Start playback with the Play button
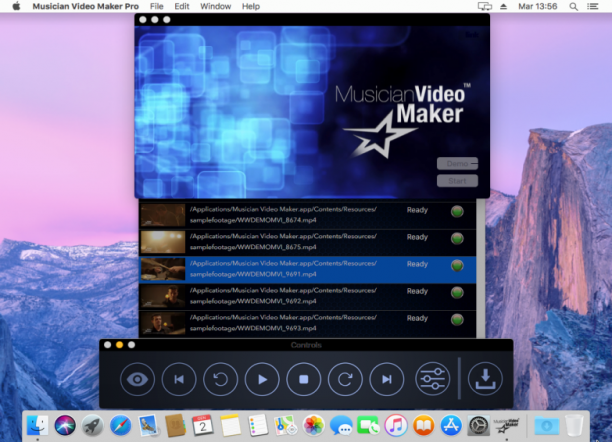This screenshot has height=442, width=612. click(262, 379)
